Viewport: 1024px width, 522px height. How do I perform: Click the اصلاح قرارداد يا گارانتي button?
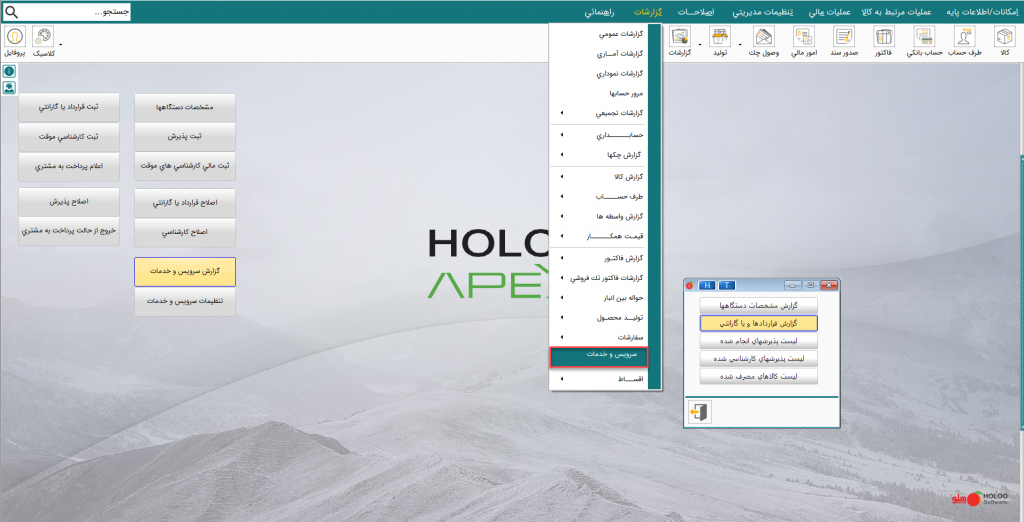(185, 203)
